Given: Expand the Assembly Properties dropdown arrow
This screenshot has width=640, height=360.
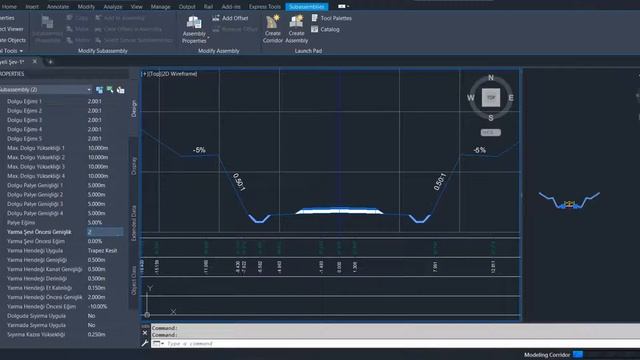Looking at the screenshot, I should 209,38.
